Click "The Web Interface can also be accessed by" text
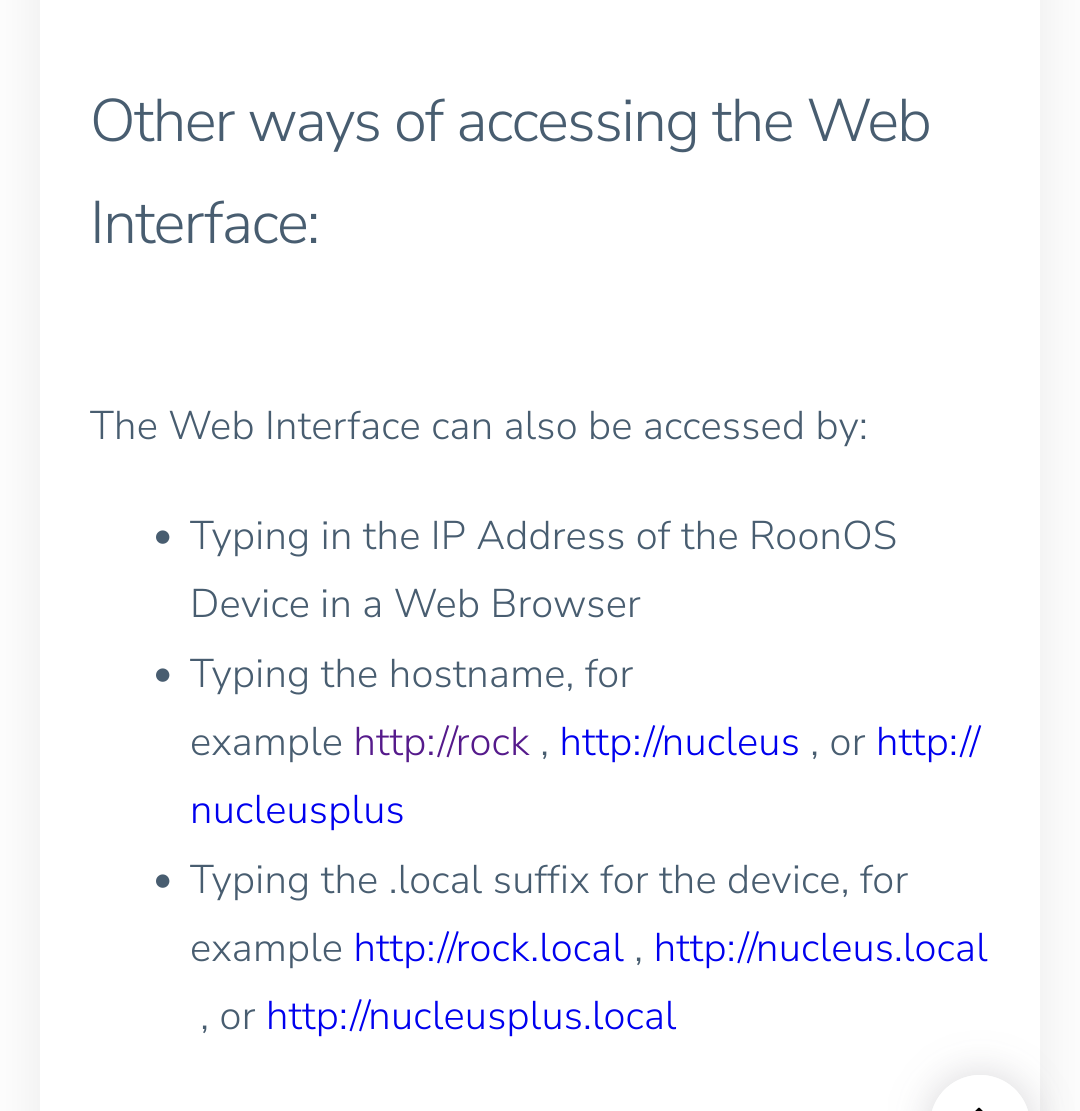 click(x=478, y=426)
